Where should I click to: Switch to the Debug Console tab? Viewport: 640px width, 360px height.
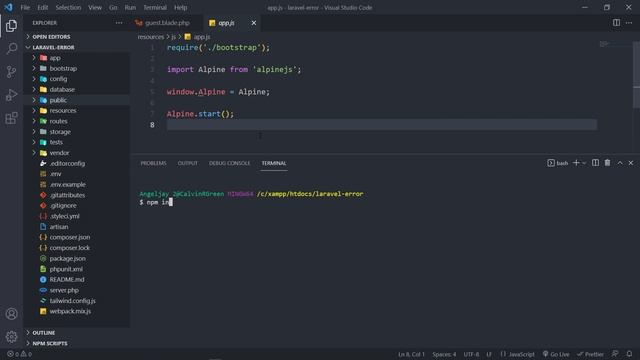coord(229,163)
